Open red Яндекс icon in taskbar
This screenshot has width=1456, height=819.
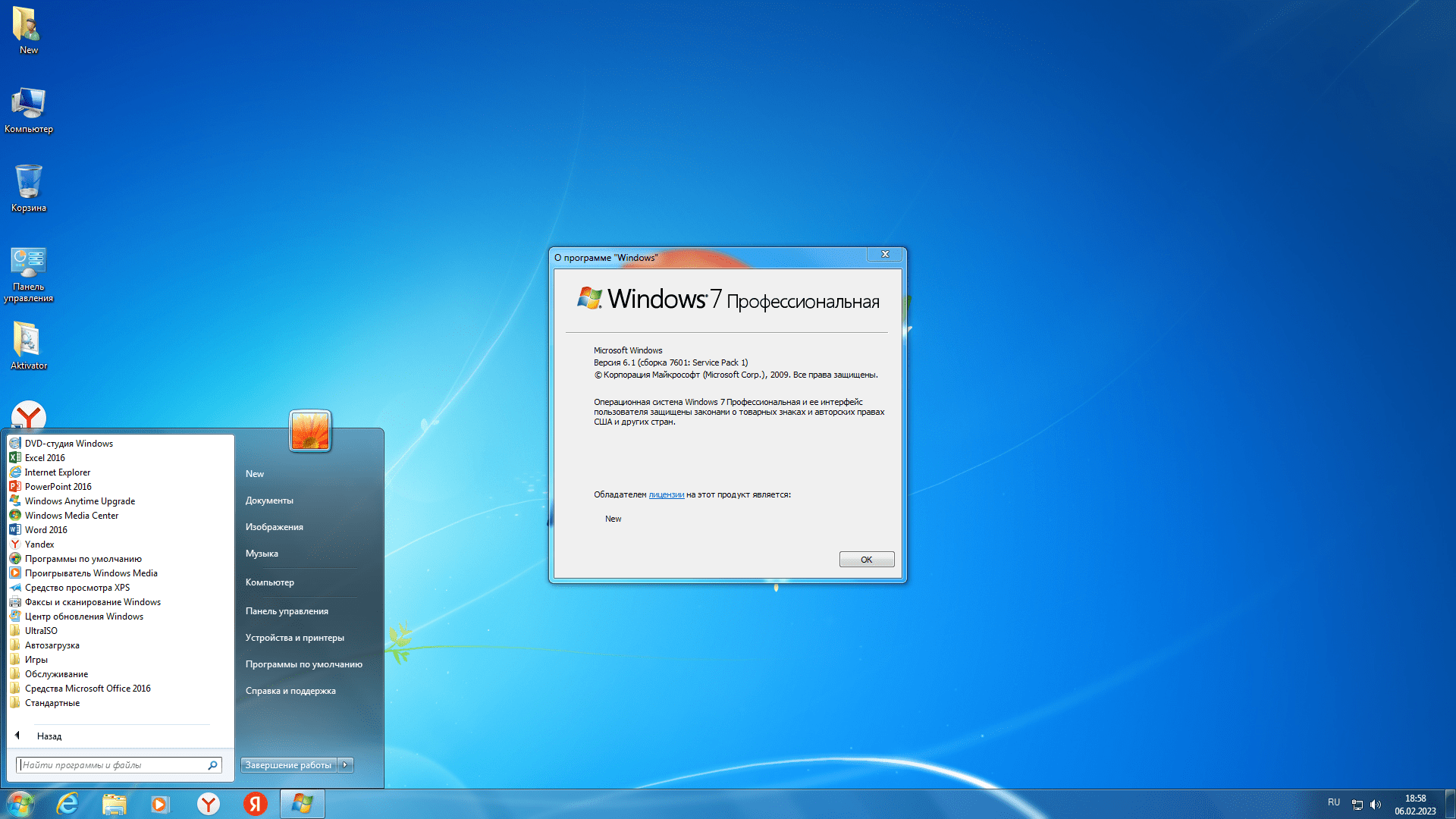click(256, 804)
